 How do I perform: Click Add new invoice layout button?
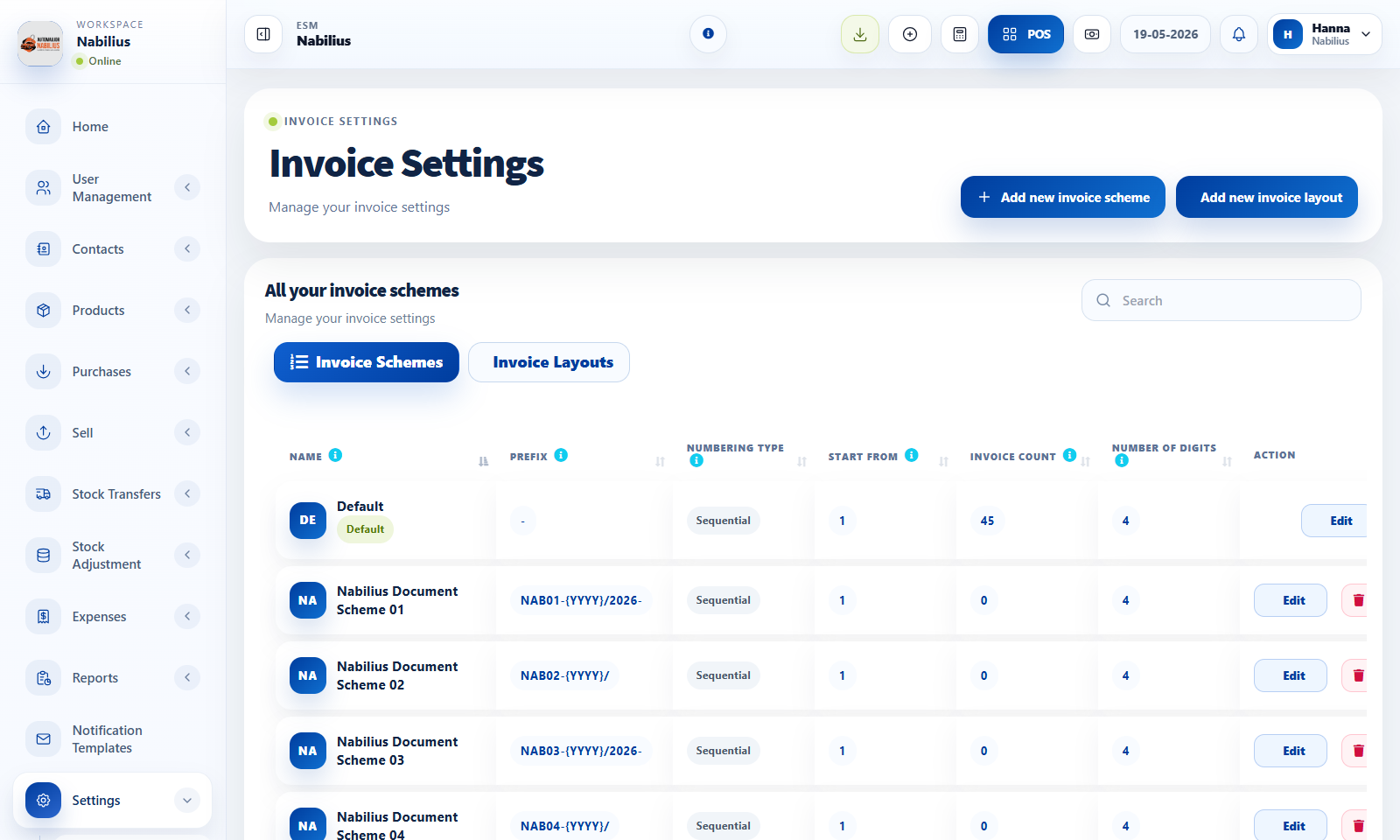[x=1266, y=197]
